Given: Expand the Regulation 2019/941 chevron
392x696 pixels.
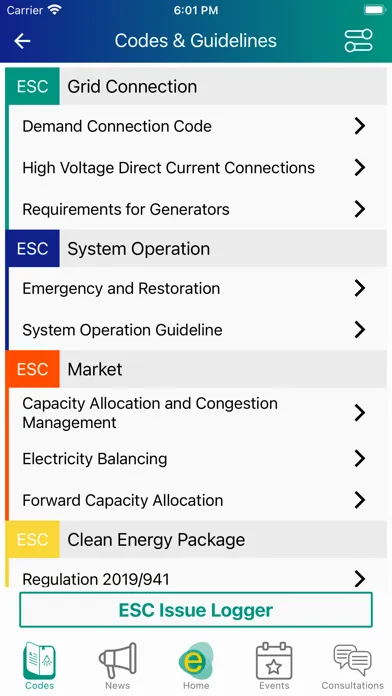Looking at the screenshot, I should click(360, 578).
